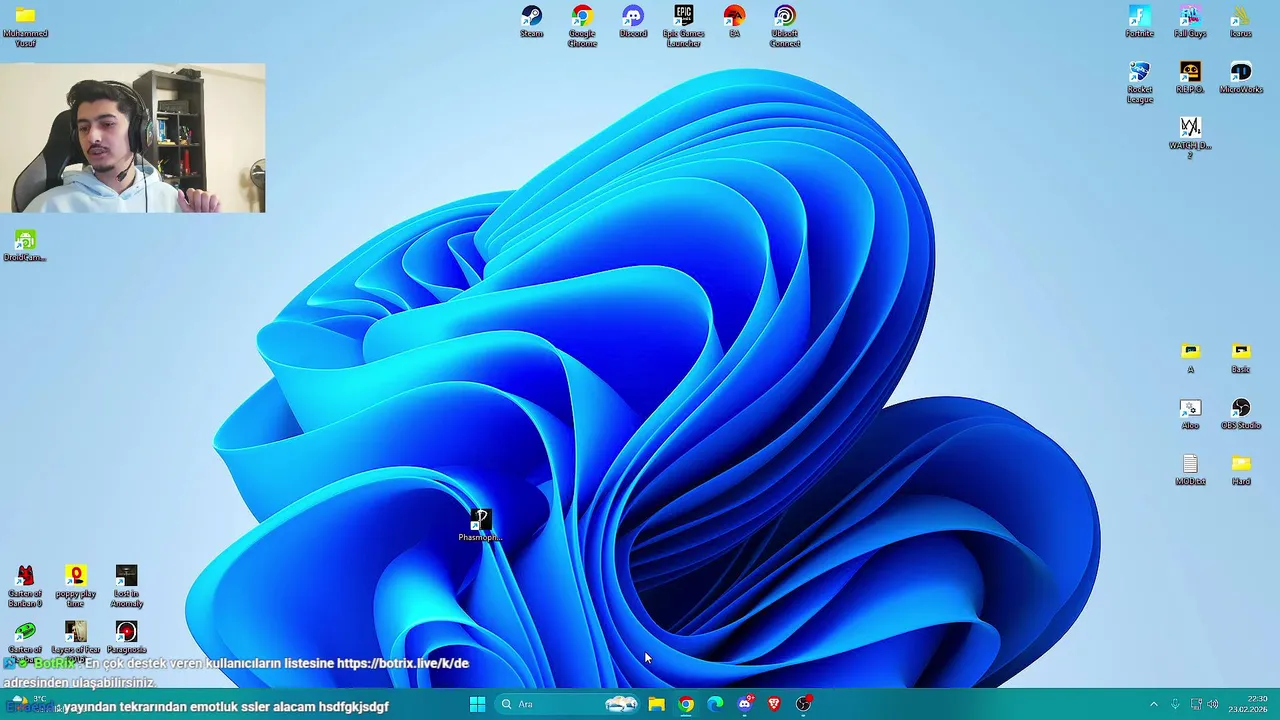Expand the hidden system tray icons chevron
The height and width of the screenshot is (720, 1280).
coord(1153,704)
